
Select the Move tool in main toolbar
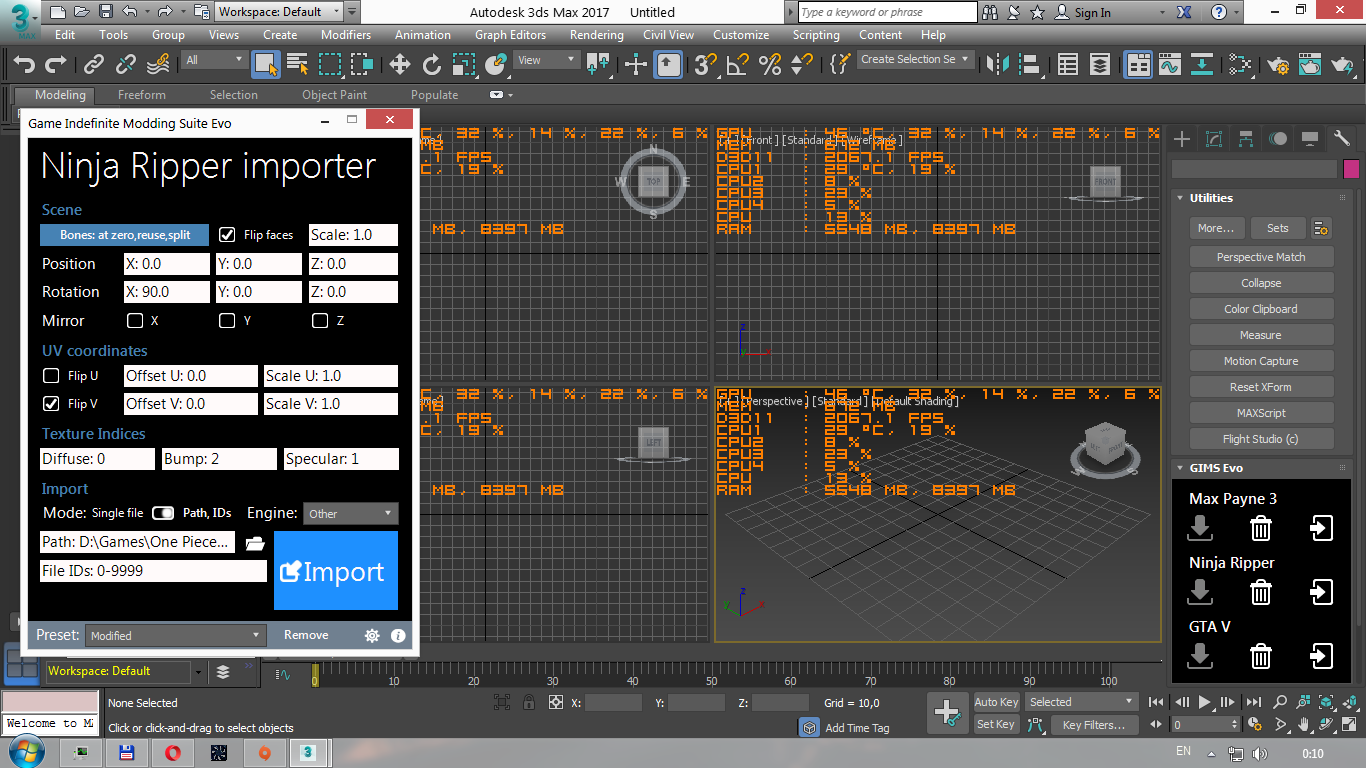[x=400, y=65]
